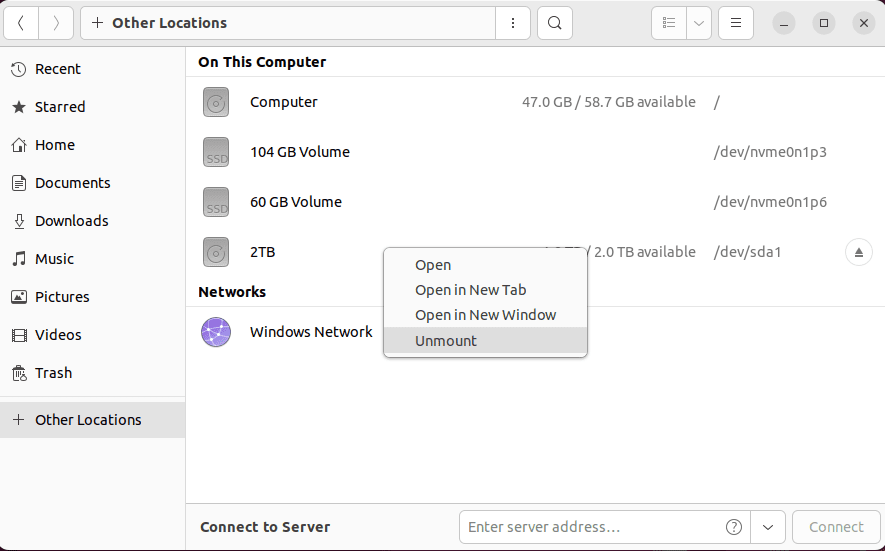Click the Home house icon in sidebar

click(x=19, y=145)
